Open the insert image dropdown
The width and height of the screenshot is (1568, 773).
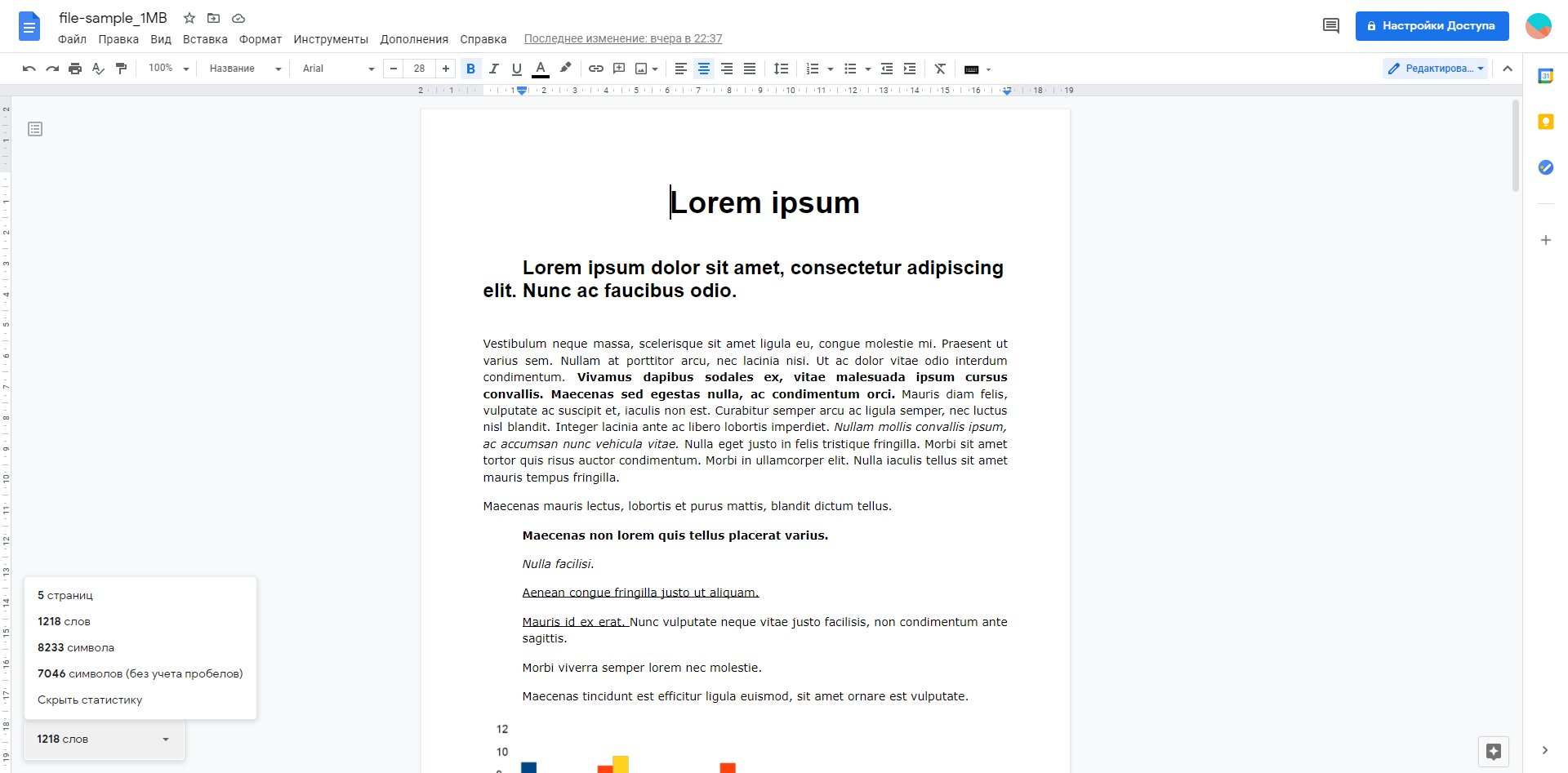pos(646,69)
